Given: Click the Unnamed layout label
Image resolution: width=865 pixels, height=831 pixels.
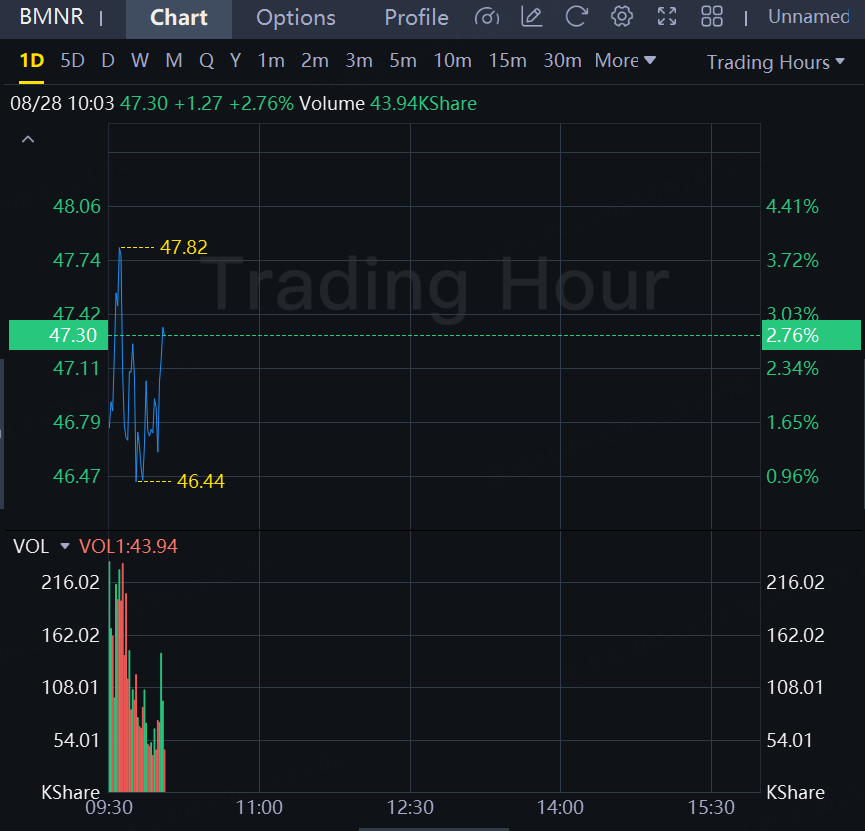Looking at the screenshot, I should 808,17.
